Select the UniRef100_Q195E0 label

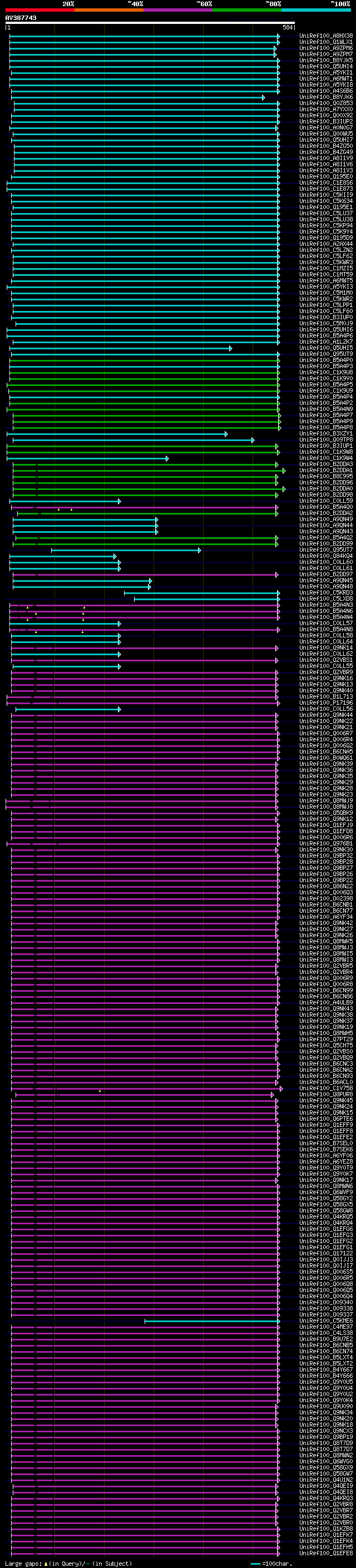326,176
